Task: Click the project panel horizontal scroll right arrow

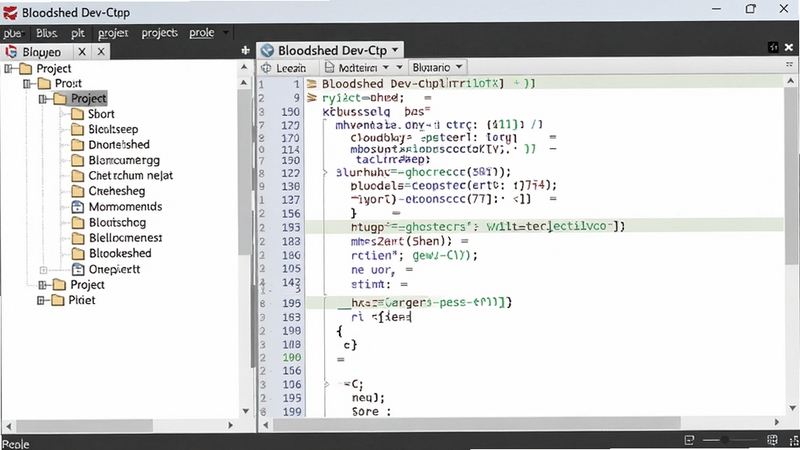Action: [x=231, y=425]
